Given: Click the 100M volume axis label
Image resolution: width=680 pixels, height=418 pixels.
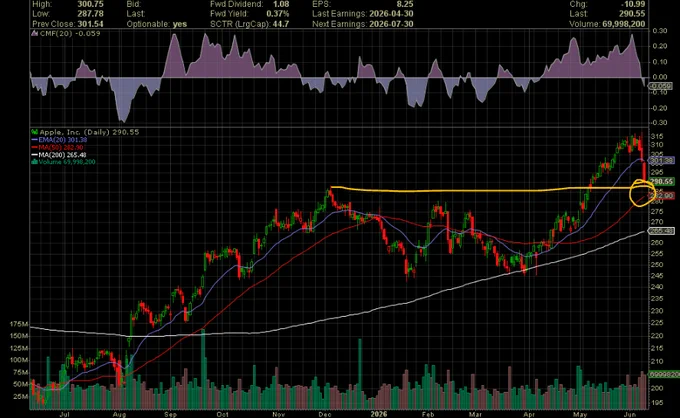Looking at the screenshot, I should (19, 360).
